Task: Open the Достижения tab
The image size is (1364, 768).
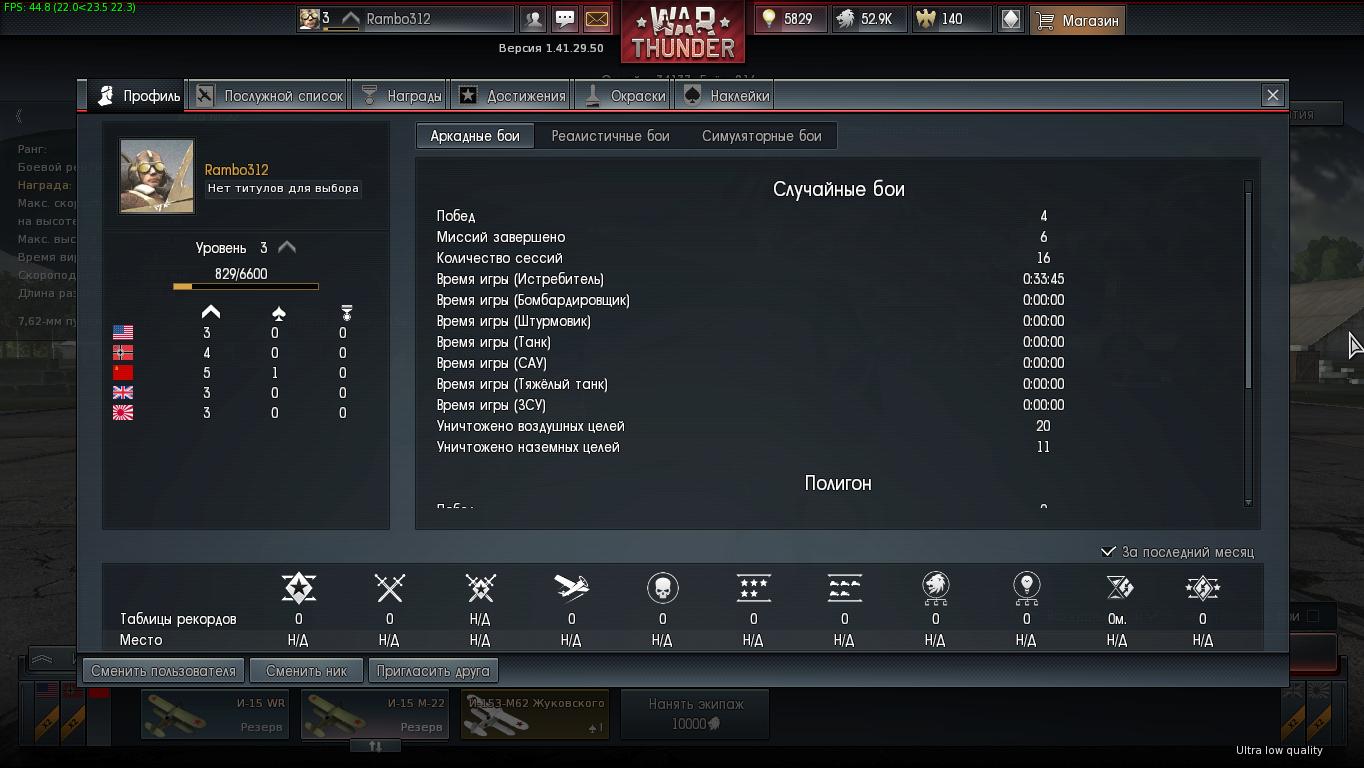Action: point(512,95)
